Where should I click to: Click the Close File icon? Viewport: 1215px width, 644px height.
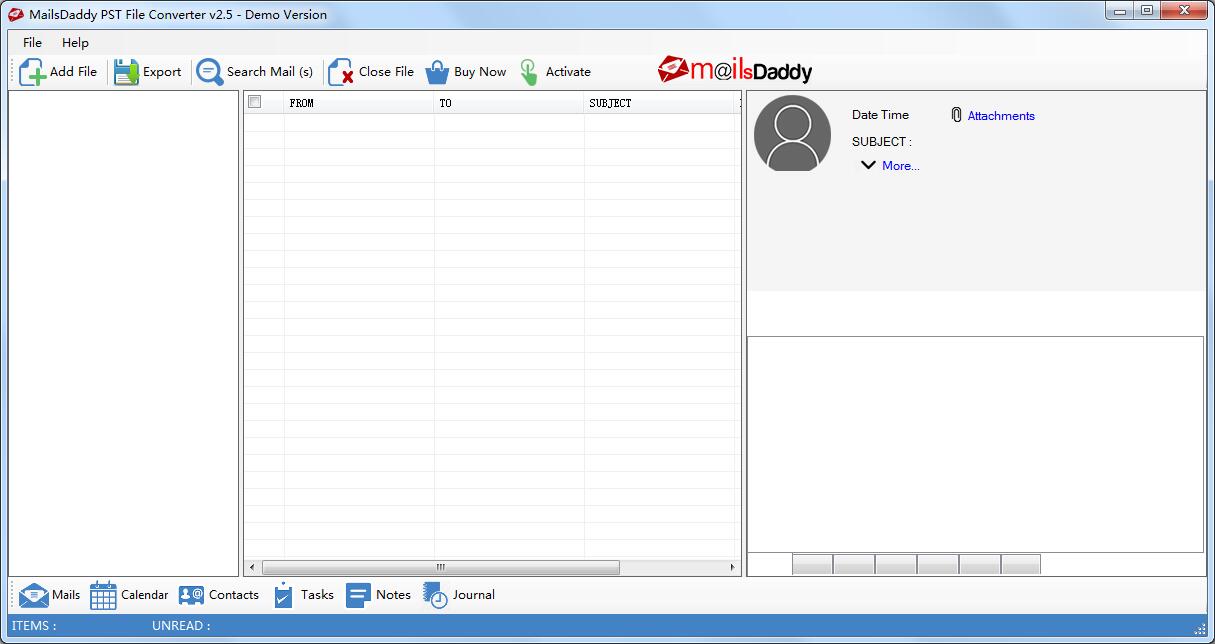coord(341,72)
